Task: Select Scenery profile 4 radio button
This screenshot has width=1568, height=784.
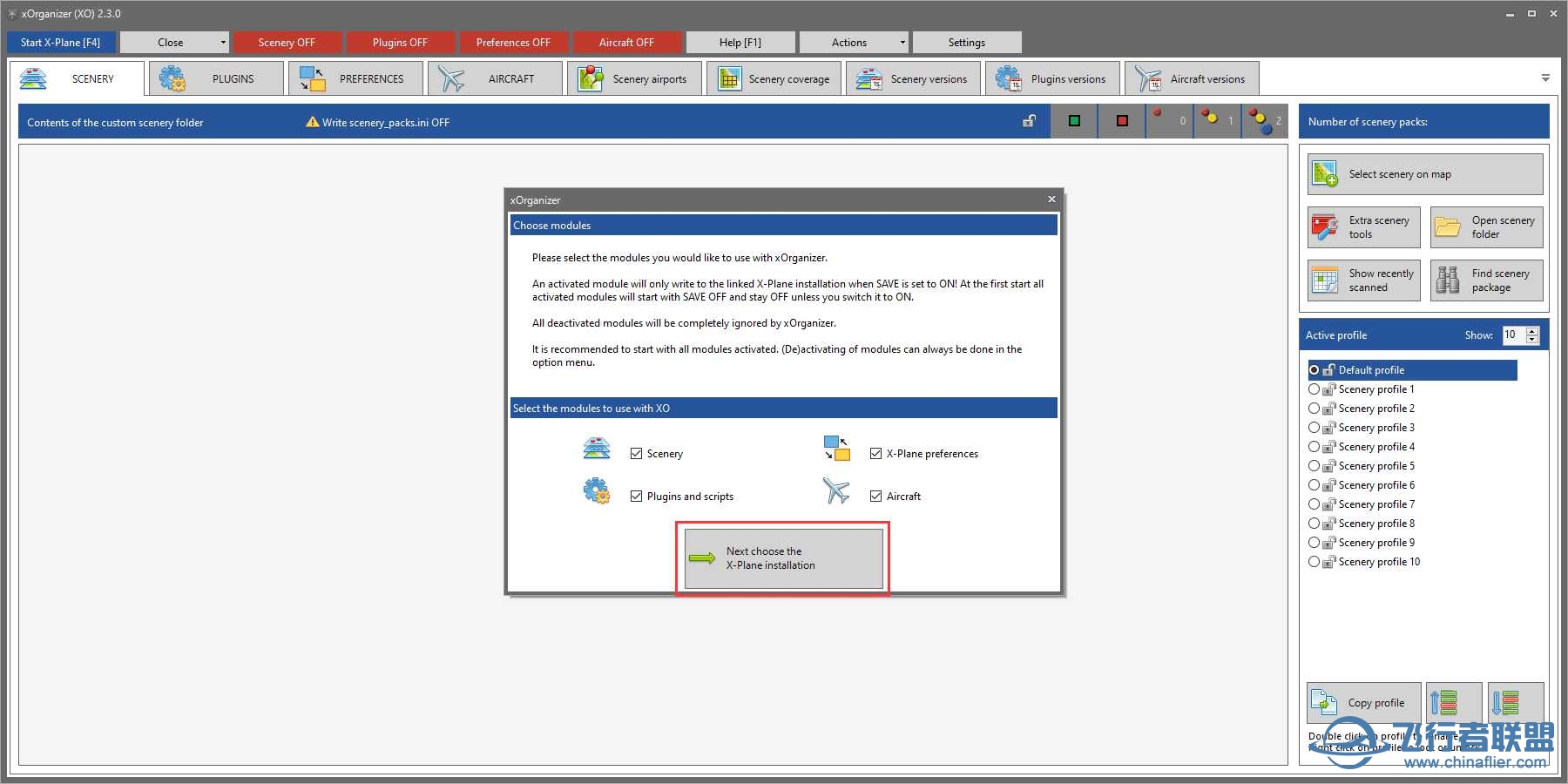Action: [x=1314, y=447]
